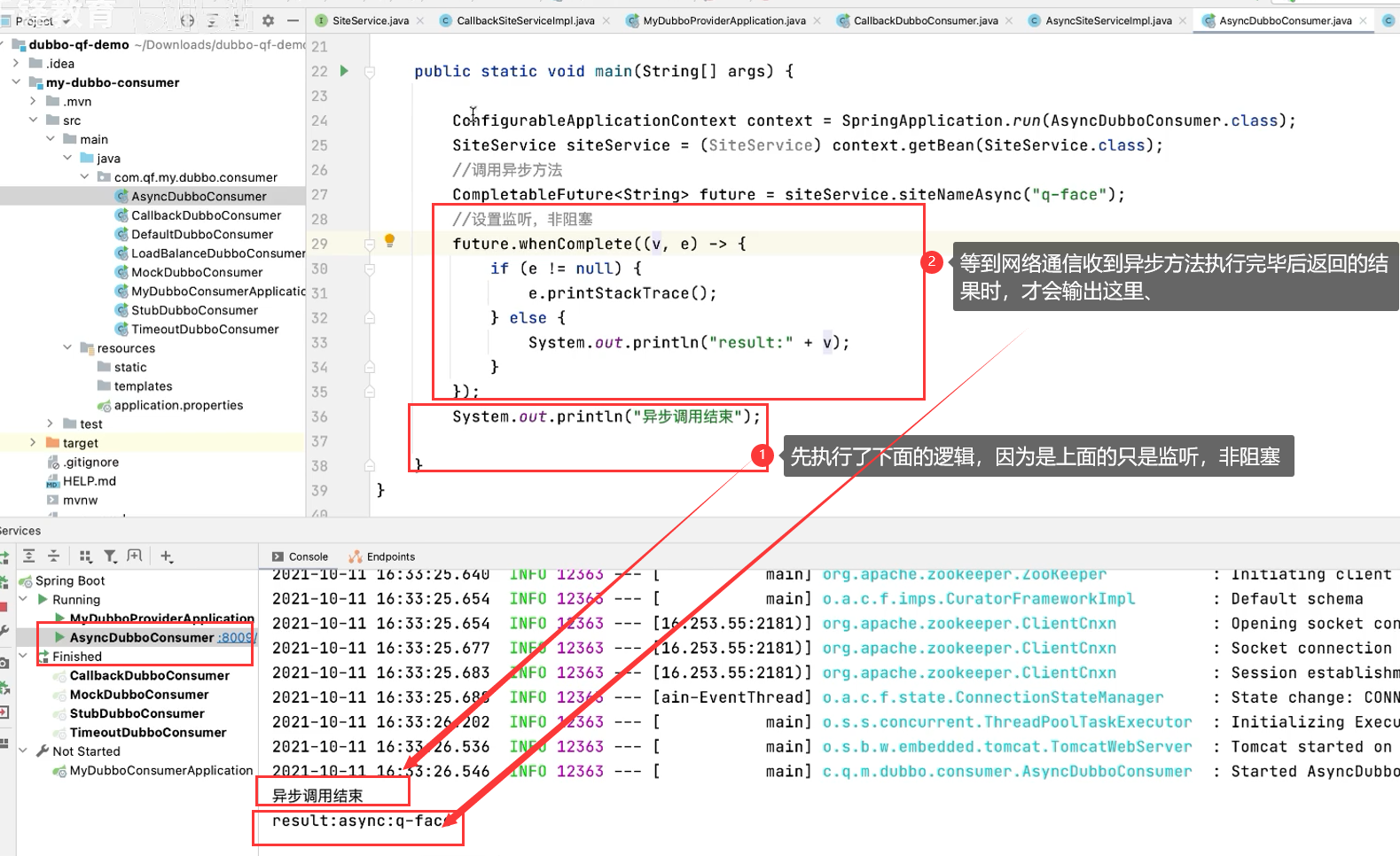Close the MyDubboProviderApplication.java tab

817,20
